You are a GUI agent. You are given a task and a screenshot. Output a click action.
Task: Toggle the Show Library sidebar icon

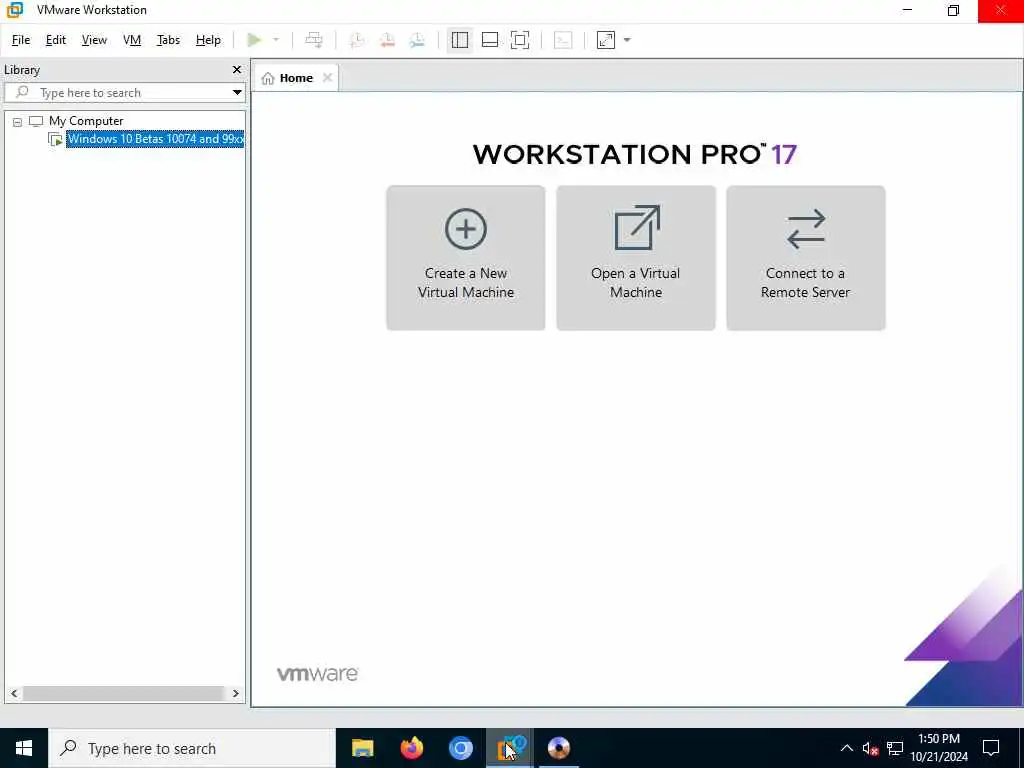[x=460, y=40]
